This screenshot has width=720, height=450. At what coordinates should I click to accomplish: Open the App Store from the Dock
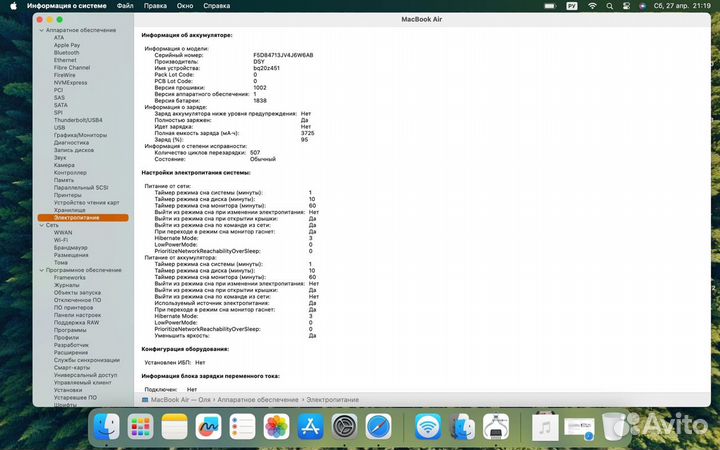311,427
